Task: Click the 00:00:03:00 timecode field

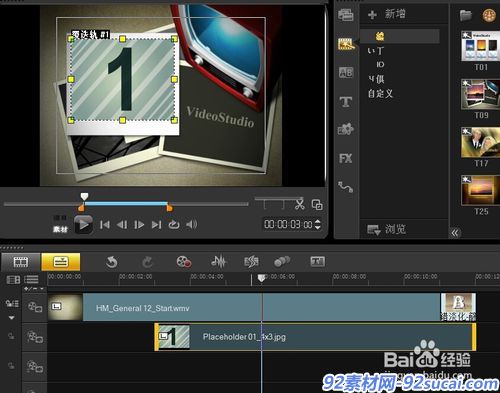Action: 289,224
